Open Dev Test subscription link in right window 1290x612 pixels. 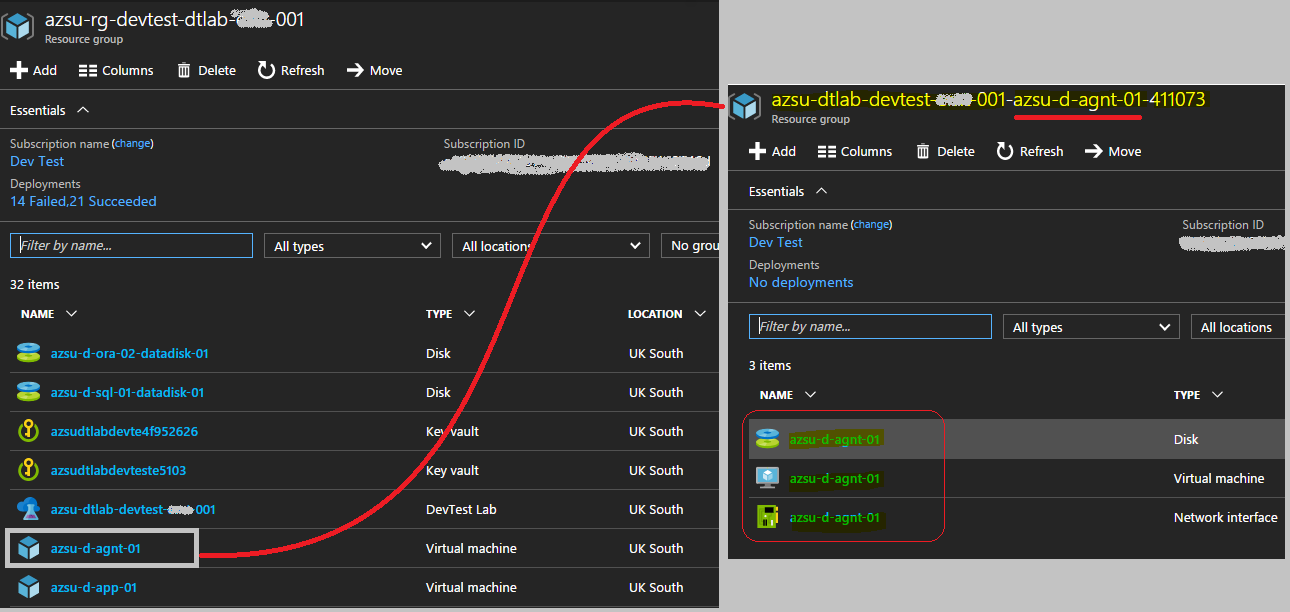[x=776, y=242]
